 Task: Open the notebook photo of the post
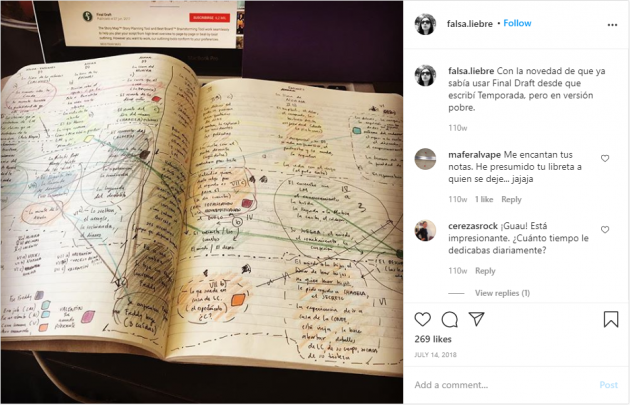(x=202, y=202)
